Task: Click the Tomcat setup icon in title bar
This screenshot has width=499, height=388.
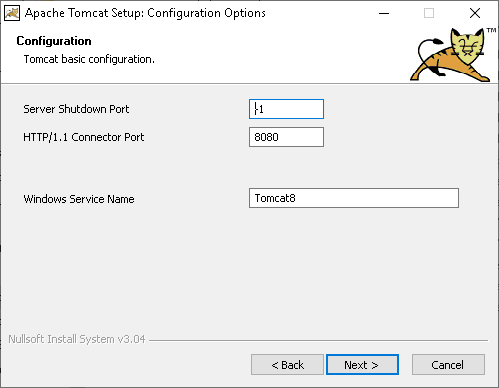Action: (x=12, y=13)
